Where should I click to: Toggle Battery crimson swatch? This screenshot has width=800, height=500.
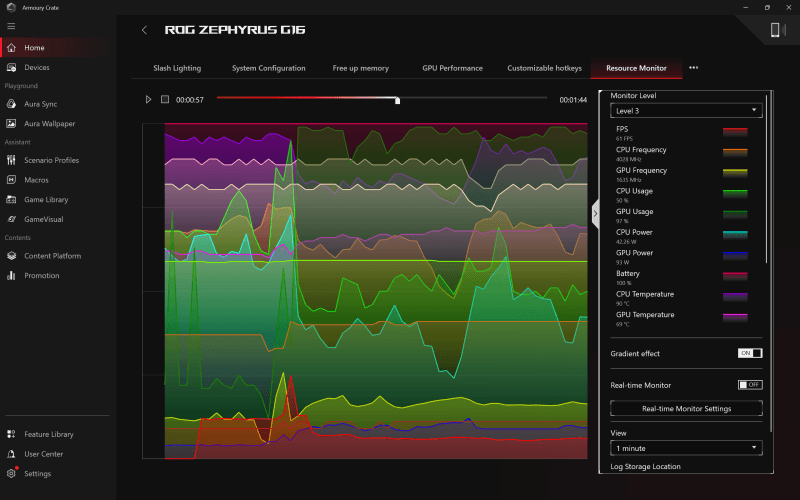[x=735, y=277]
